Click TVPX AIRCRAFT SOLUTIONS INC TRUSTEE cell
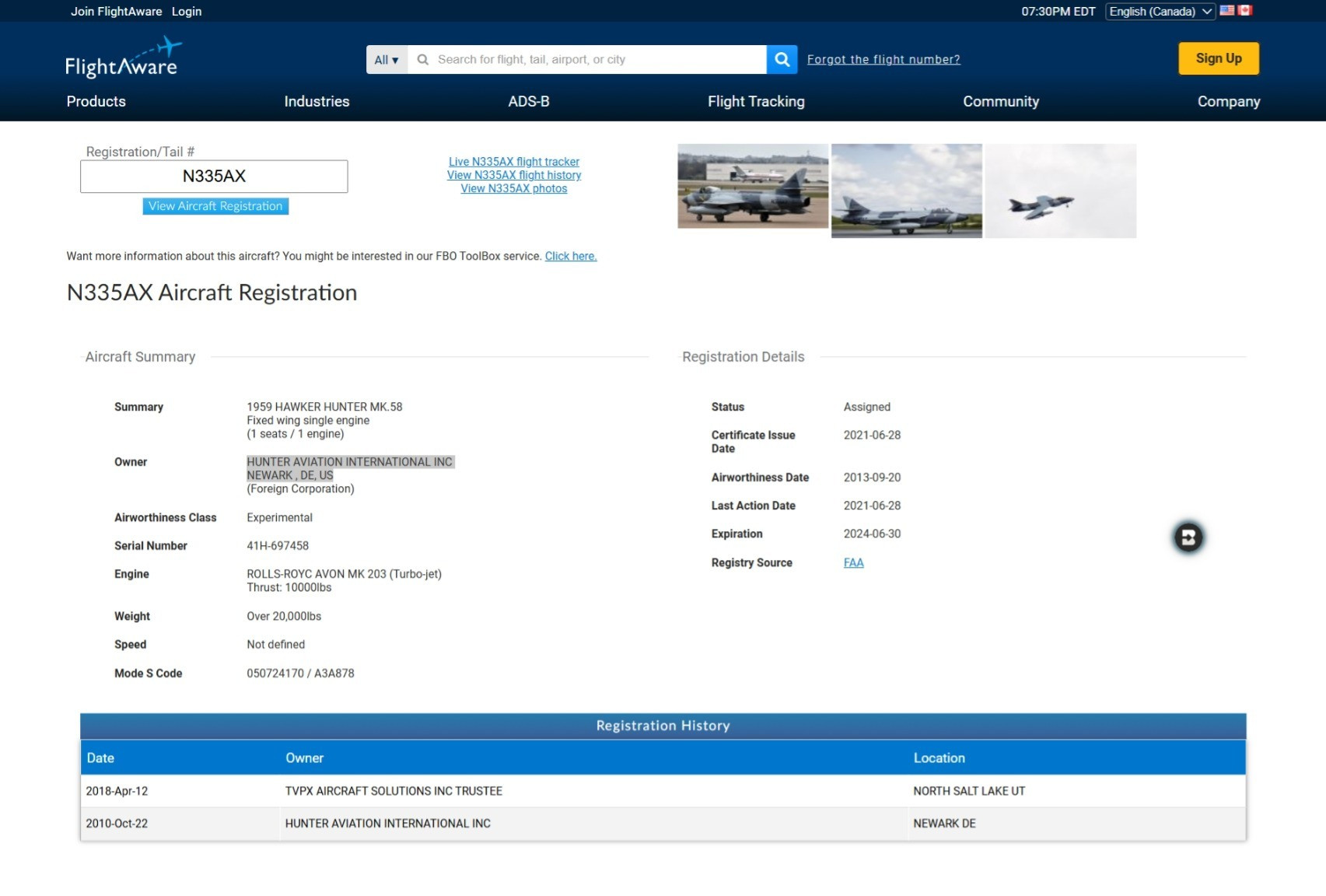Viewport: 1326px width, 896px height. [x=394, y=791]
